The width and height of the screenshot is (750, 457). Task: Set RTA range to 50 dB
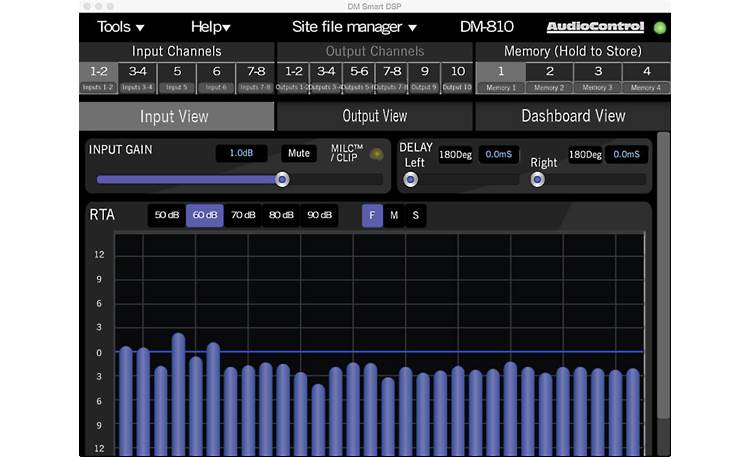[166, 215]
